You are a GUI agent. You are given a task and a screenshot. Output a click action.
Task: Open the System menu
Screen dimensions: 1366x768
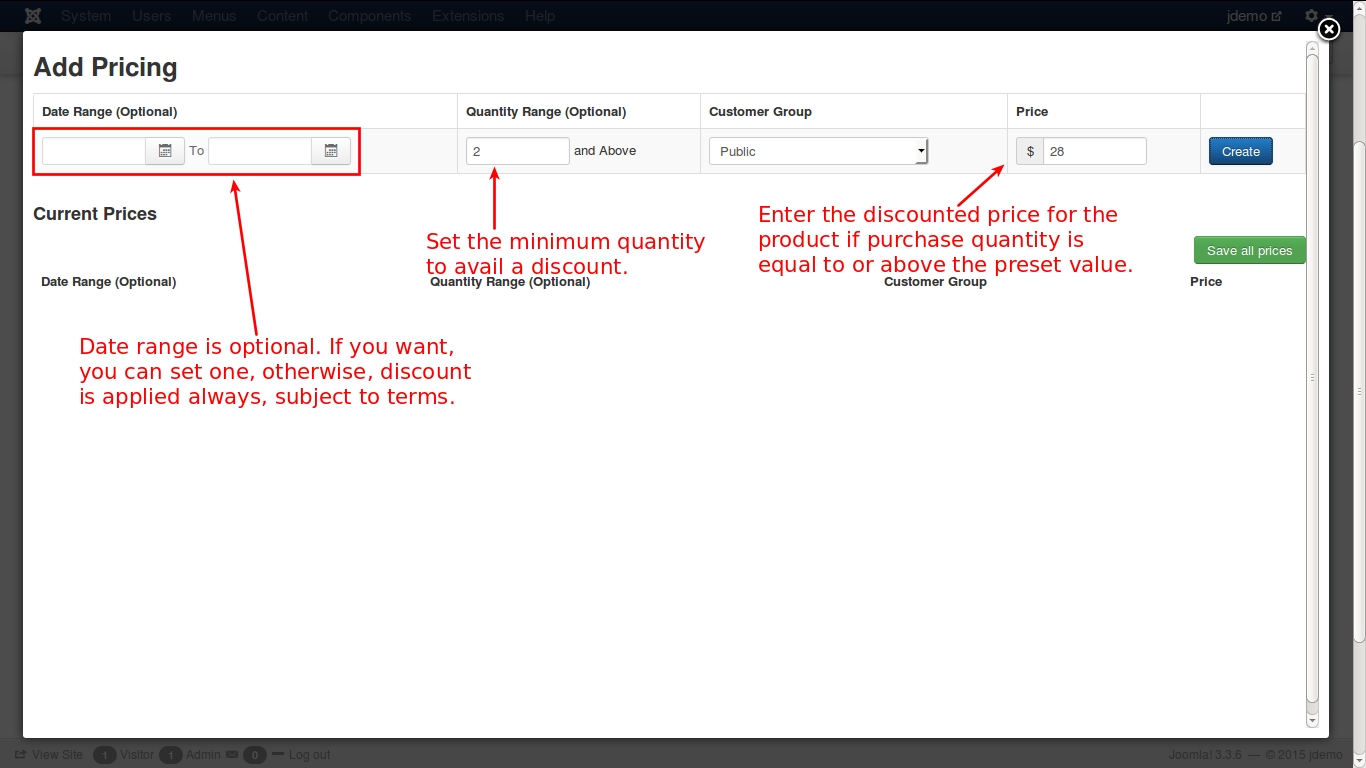86,16
